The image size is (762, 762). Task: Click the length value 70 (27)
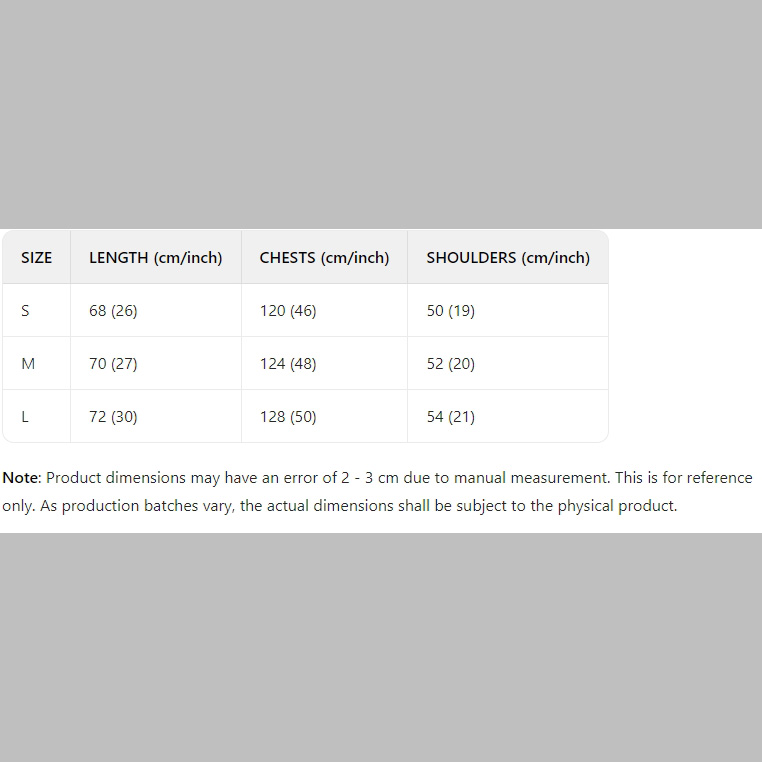[x=113, y=364]
